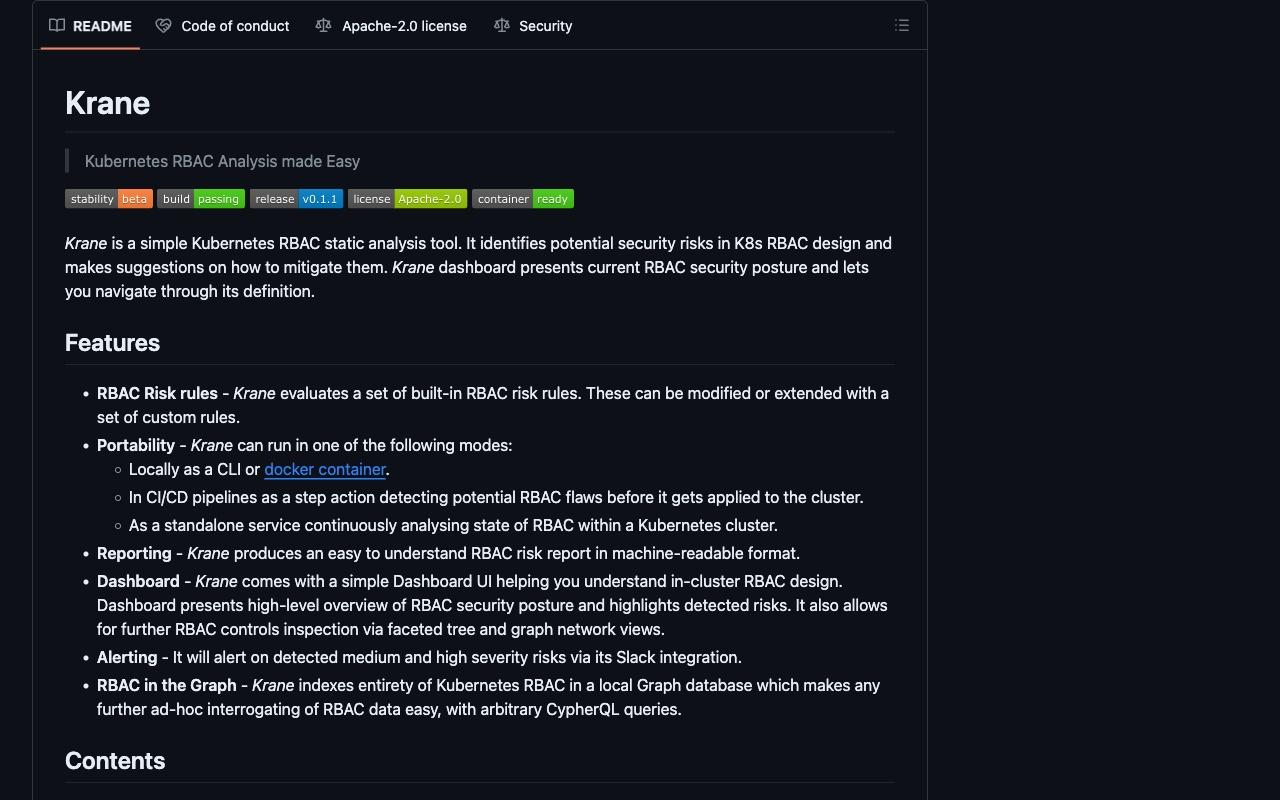Click the 'RBAC in the Graph' bold text
Screen dimensions: 1280x800
coord(167,685)
